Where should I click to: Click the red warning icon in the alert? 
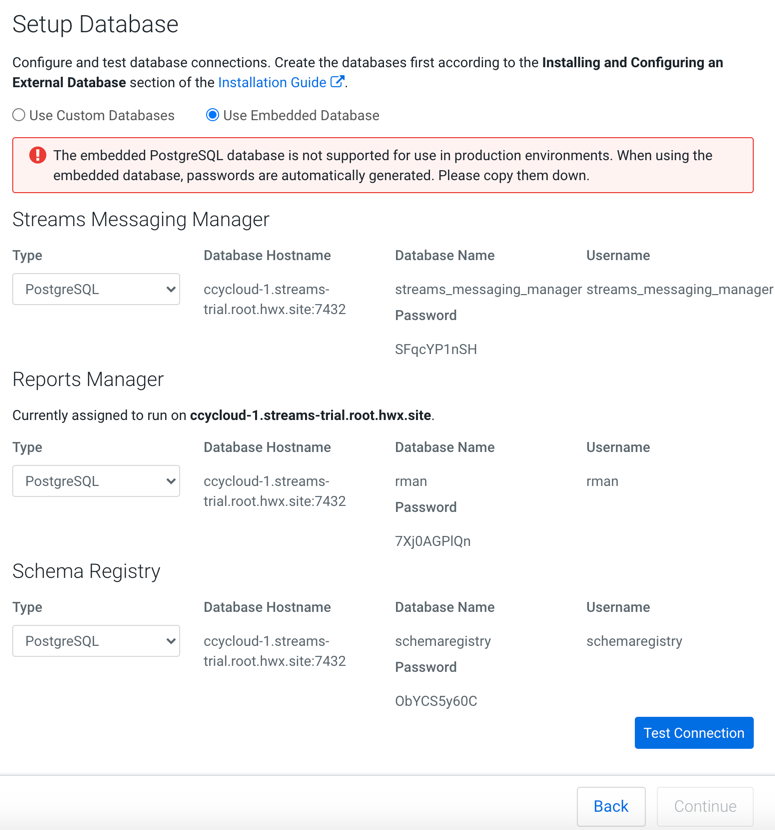(x=37, y=155)
